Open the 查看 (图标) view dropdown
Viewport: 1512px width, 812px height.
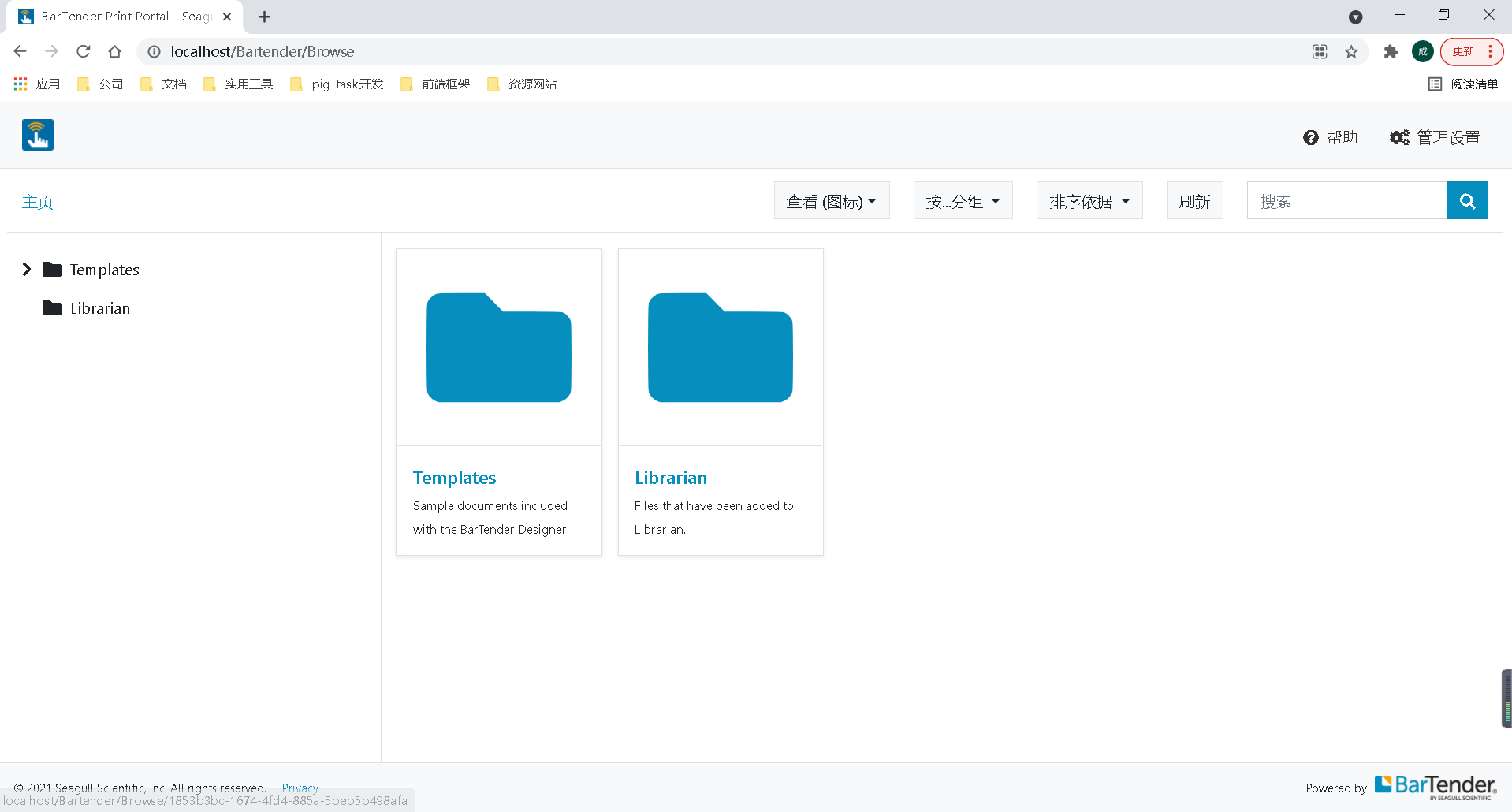pos(832,201)
